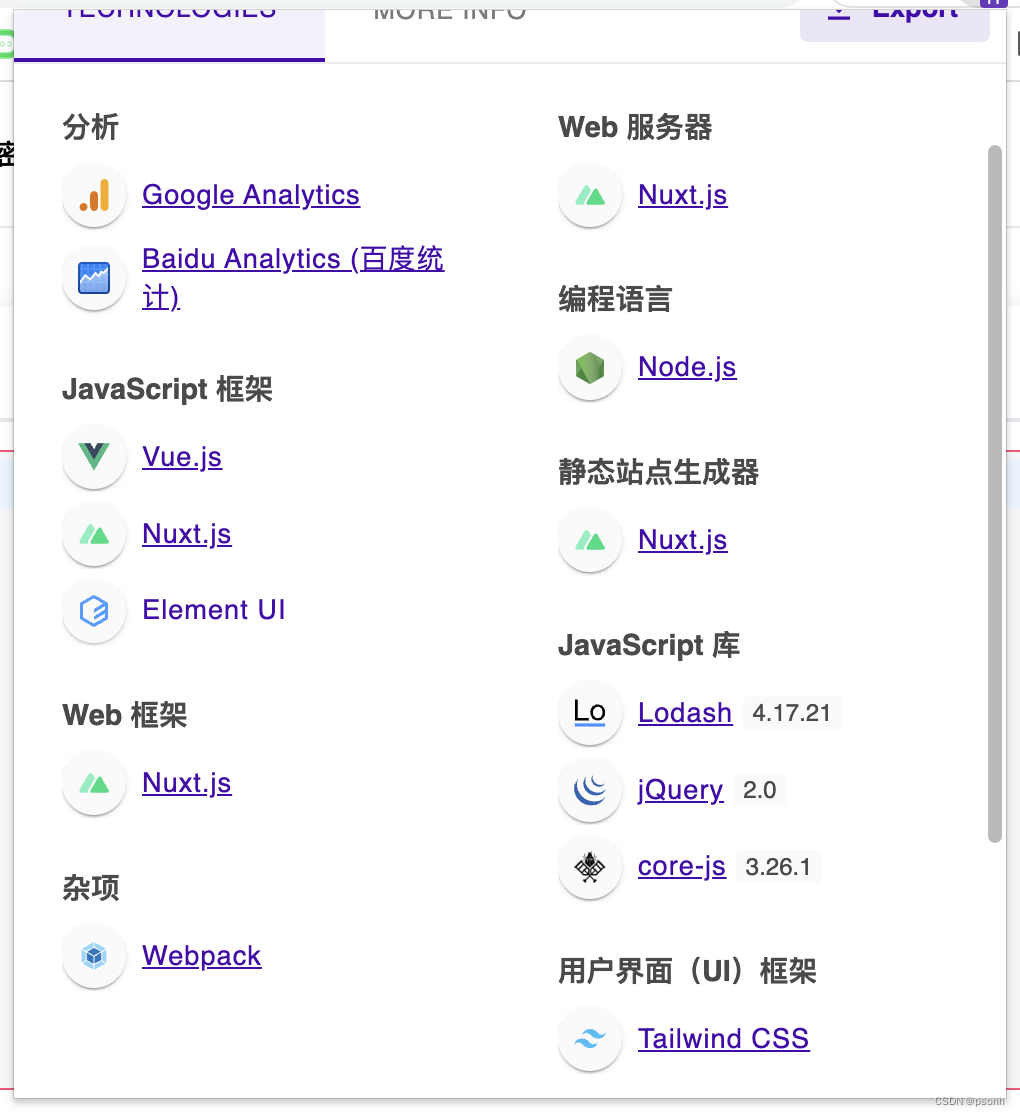Click the Node.js green hexagon icon
1020x1116 pixels.
point(590,367)
